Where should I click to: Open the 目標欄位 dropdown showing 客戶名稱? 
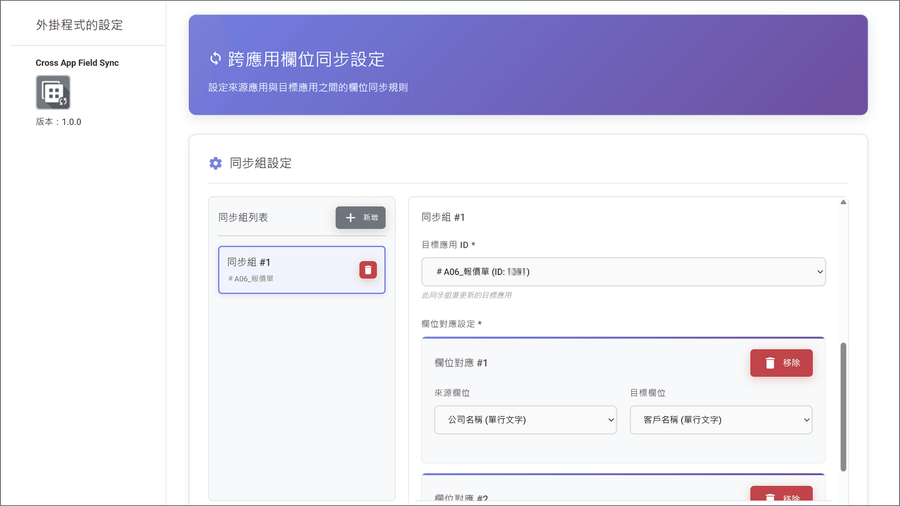tap(721, 420)
